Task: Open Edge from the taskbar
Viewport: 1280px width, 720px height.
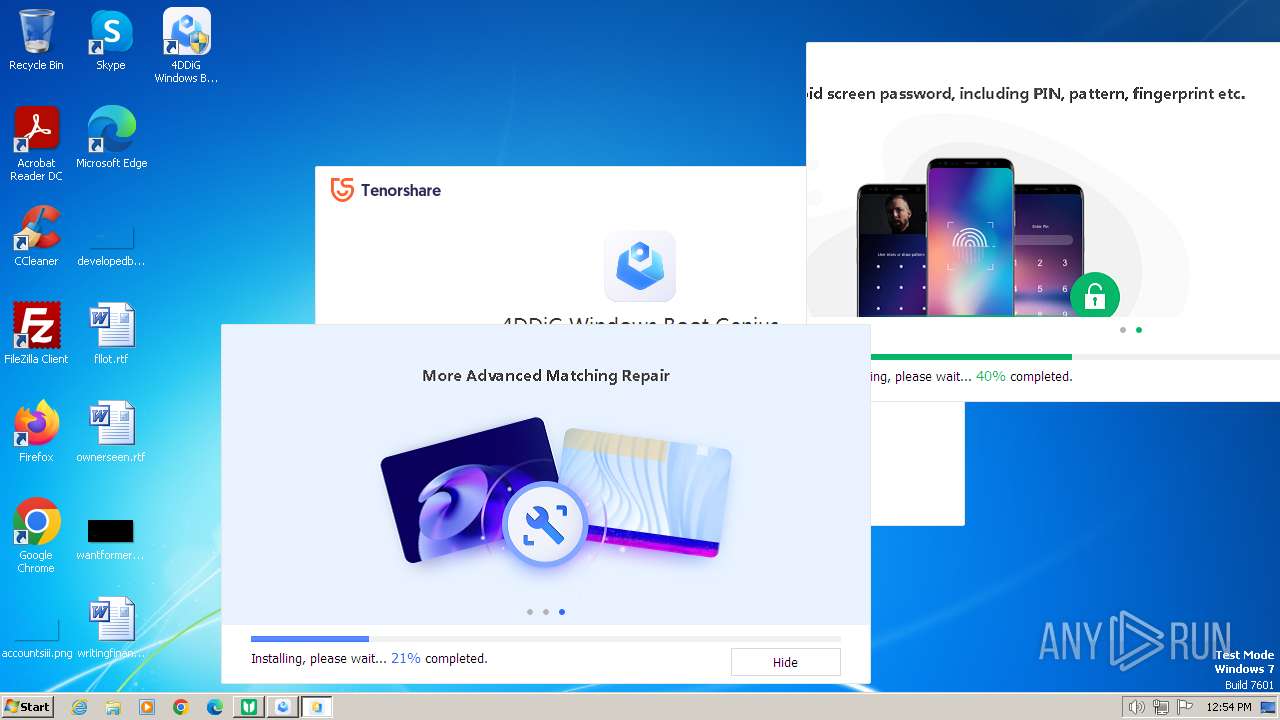Action: pyautogui.click(x=215, y=707)
